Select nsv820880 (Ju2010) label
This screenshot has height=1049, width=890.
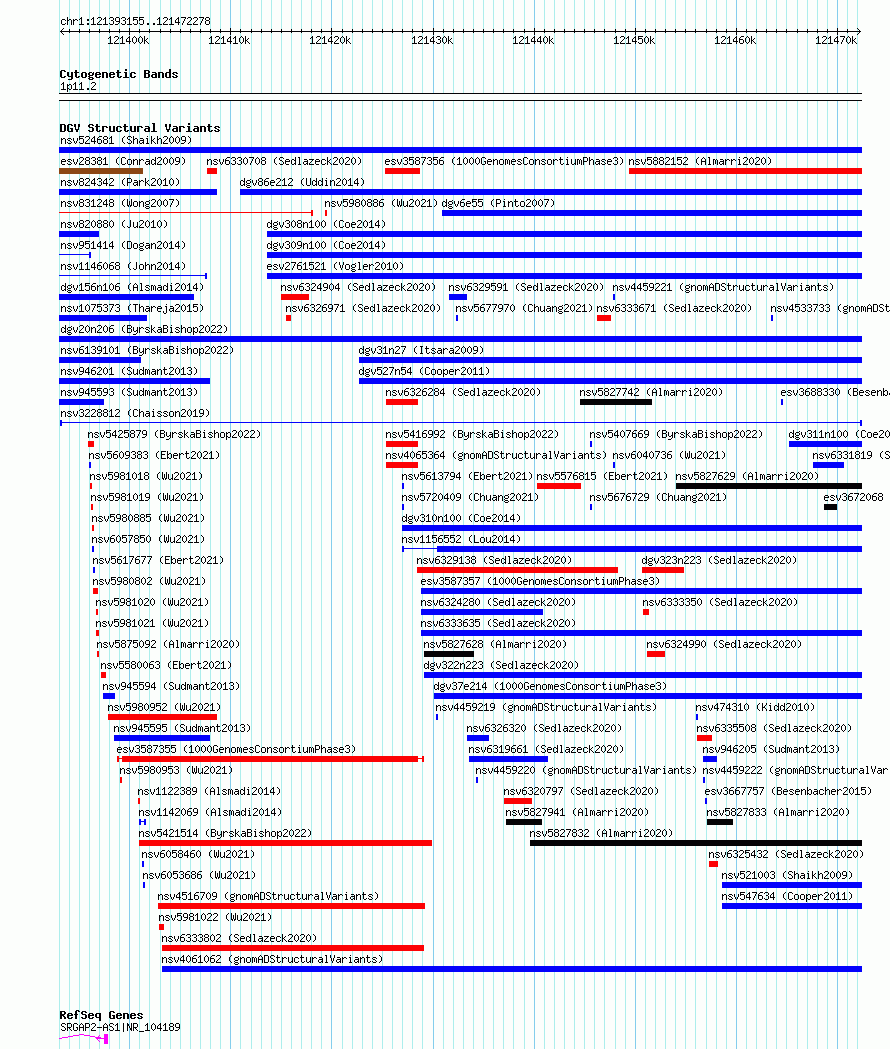click(114, 224)
